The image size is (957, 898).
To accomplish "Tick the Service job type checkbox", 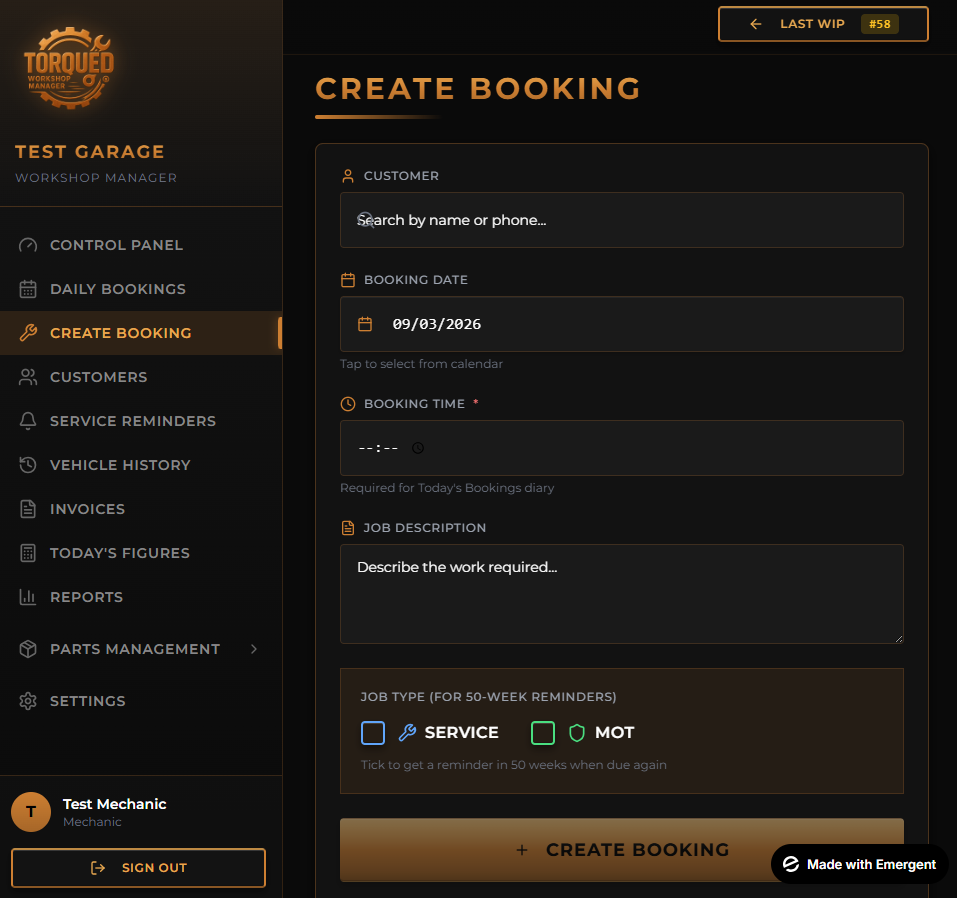I will pos(373,733).
